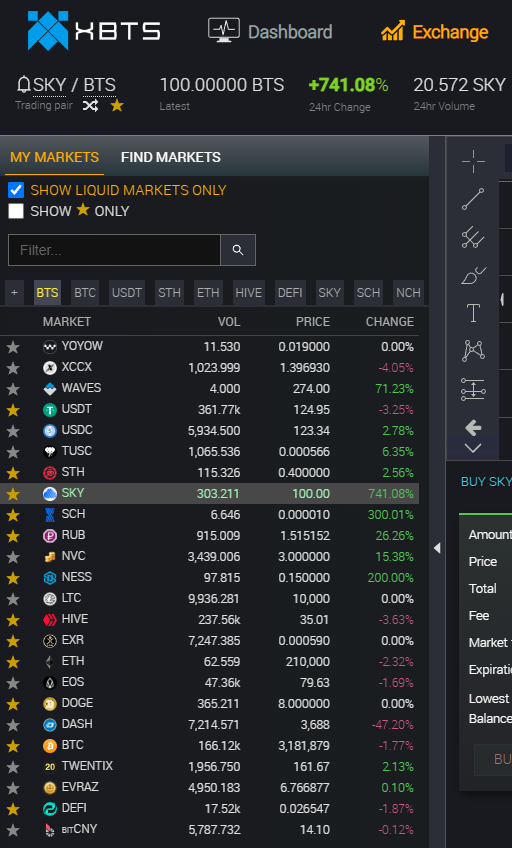The height and width of the screenshot is (848, 512).
Task: Star the LTC market
Action: pos(13,599)
